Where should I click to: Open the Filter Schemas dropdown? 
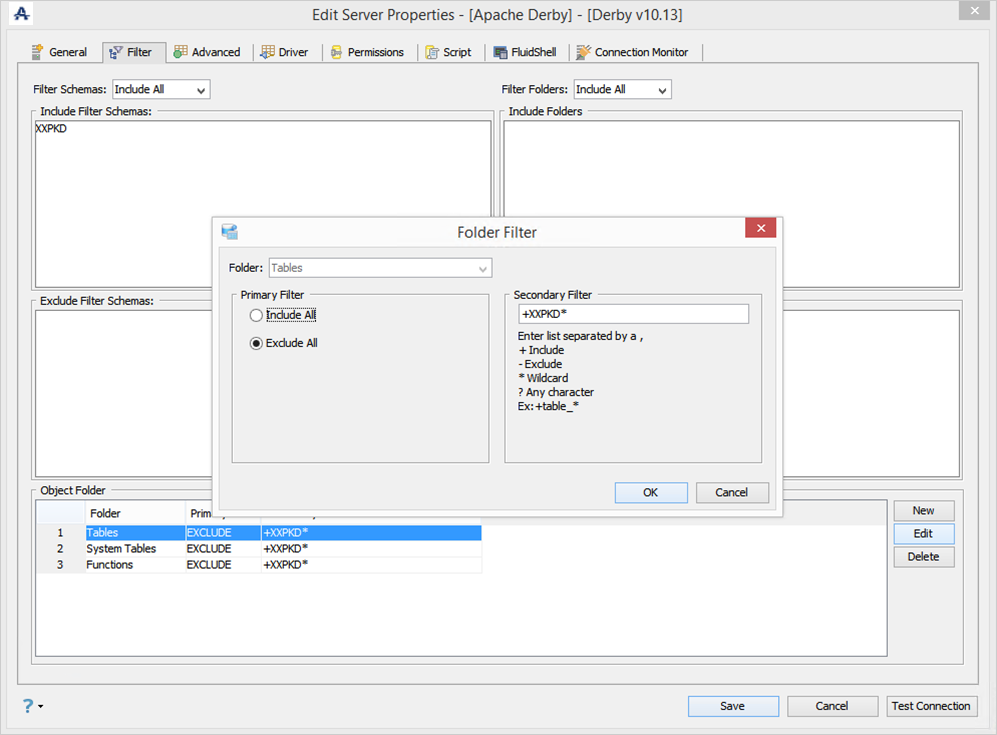(162, 90)
